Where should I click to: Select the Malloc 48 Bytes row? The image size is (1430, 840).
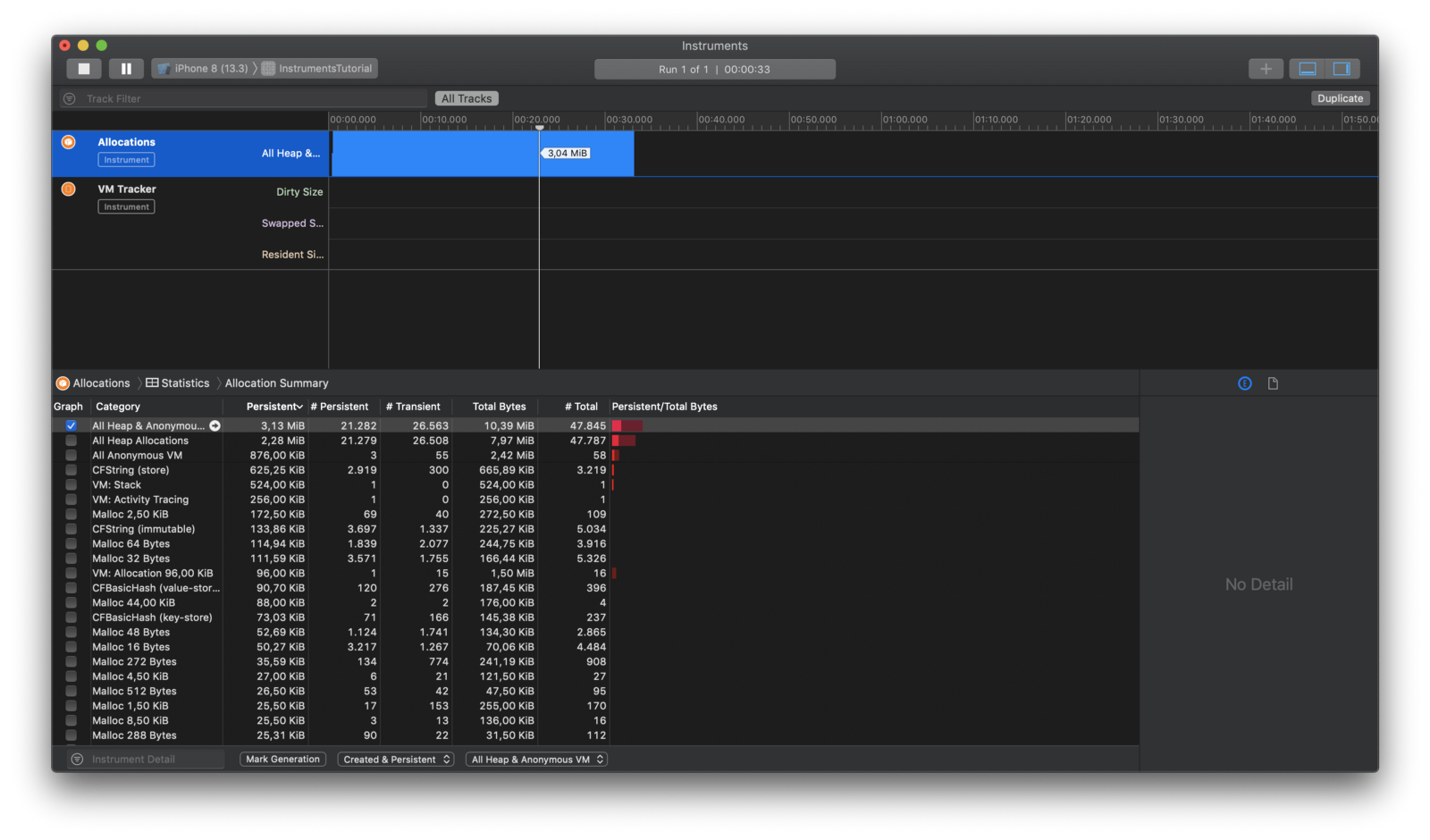(x=595, y=632)
